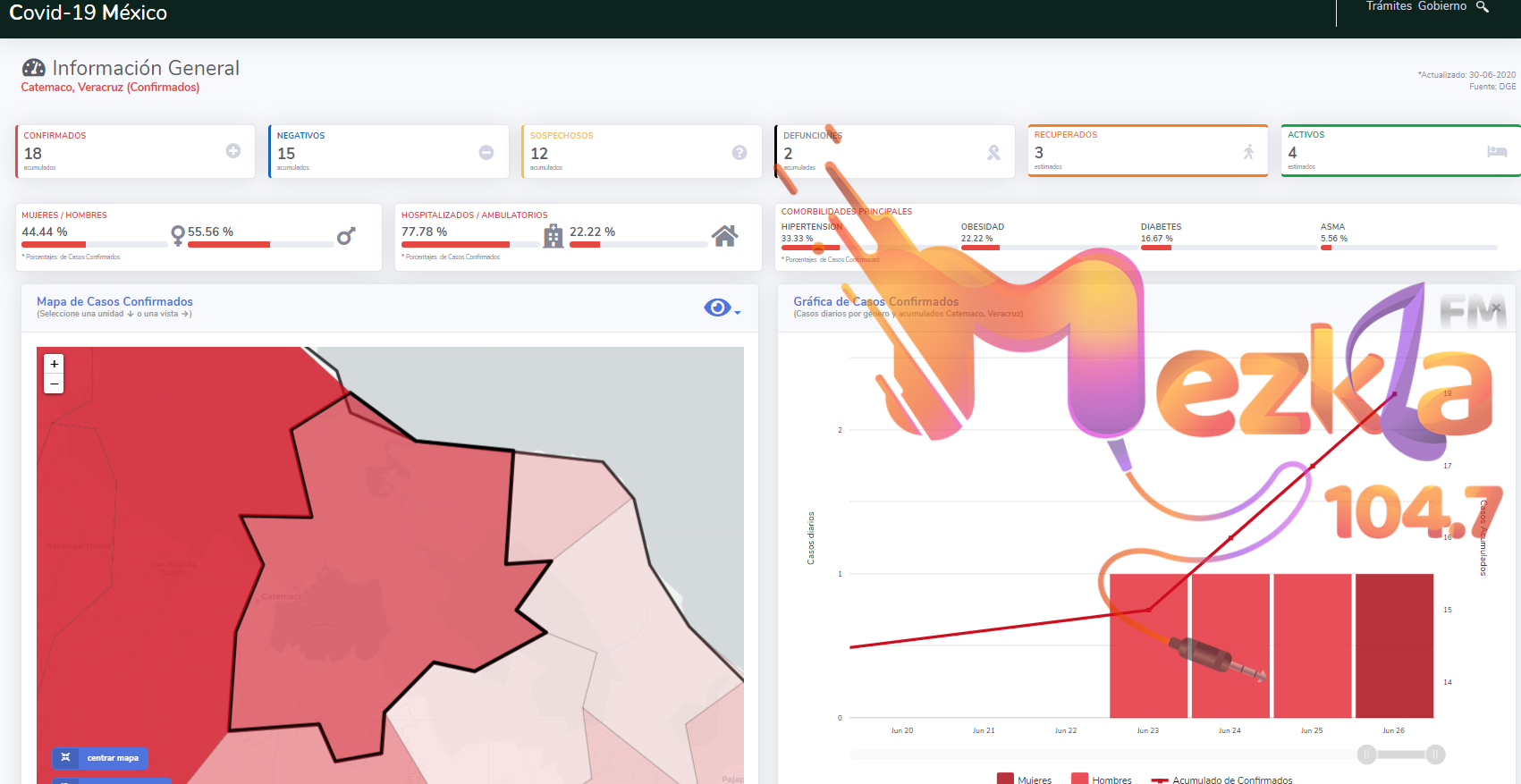Open the Gobierno menu item
Screen dimensions: 1521x784
pos(1441,6)
